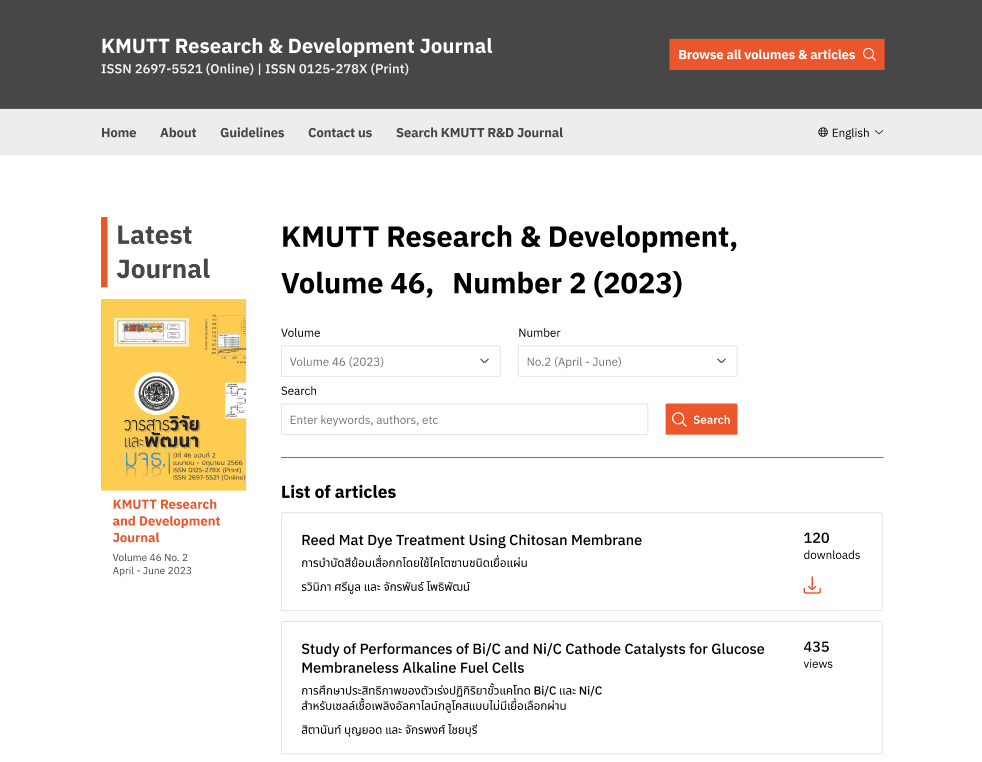This screenshot has width=982, height=762.
Task: Click the globe icon next to English
Action: [821, 132]
